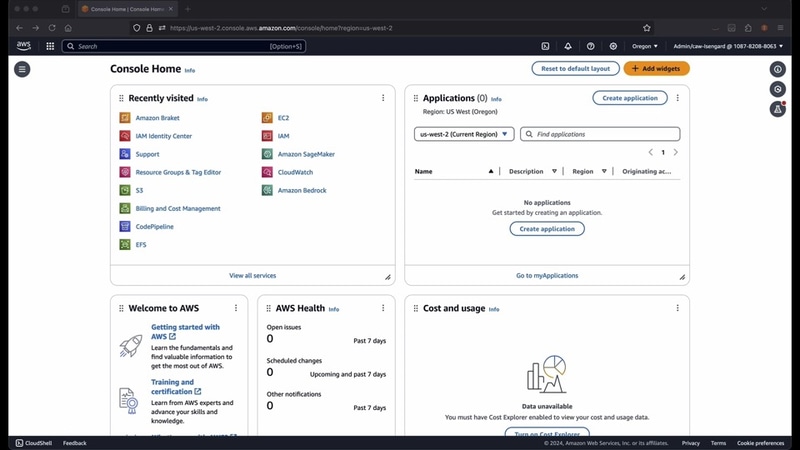Open CloudShell in the footer
The width and height of the screenshot is (800, 450).
click(34, 443)
